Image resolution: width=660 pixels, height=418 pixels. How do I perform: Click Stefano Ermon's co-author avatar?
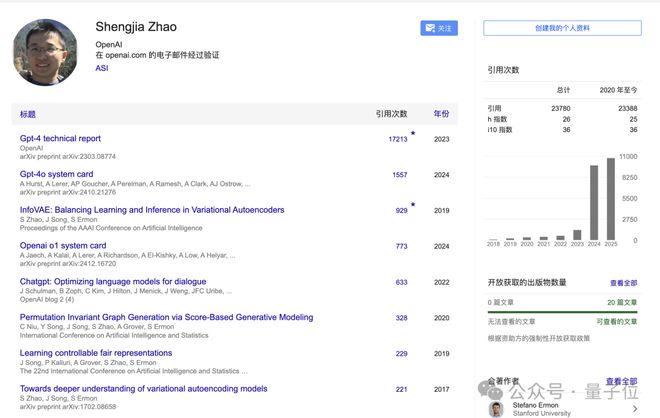(x=496, y=408)
